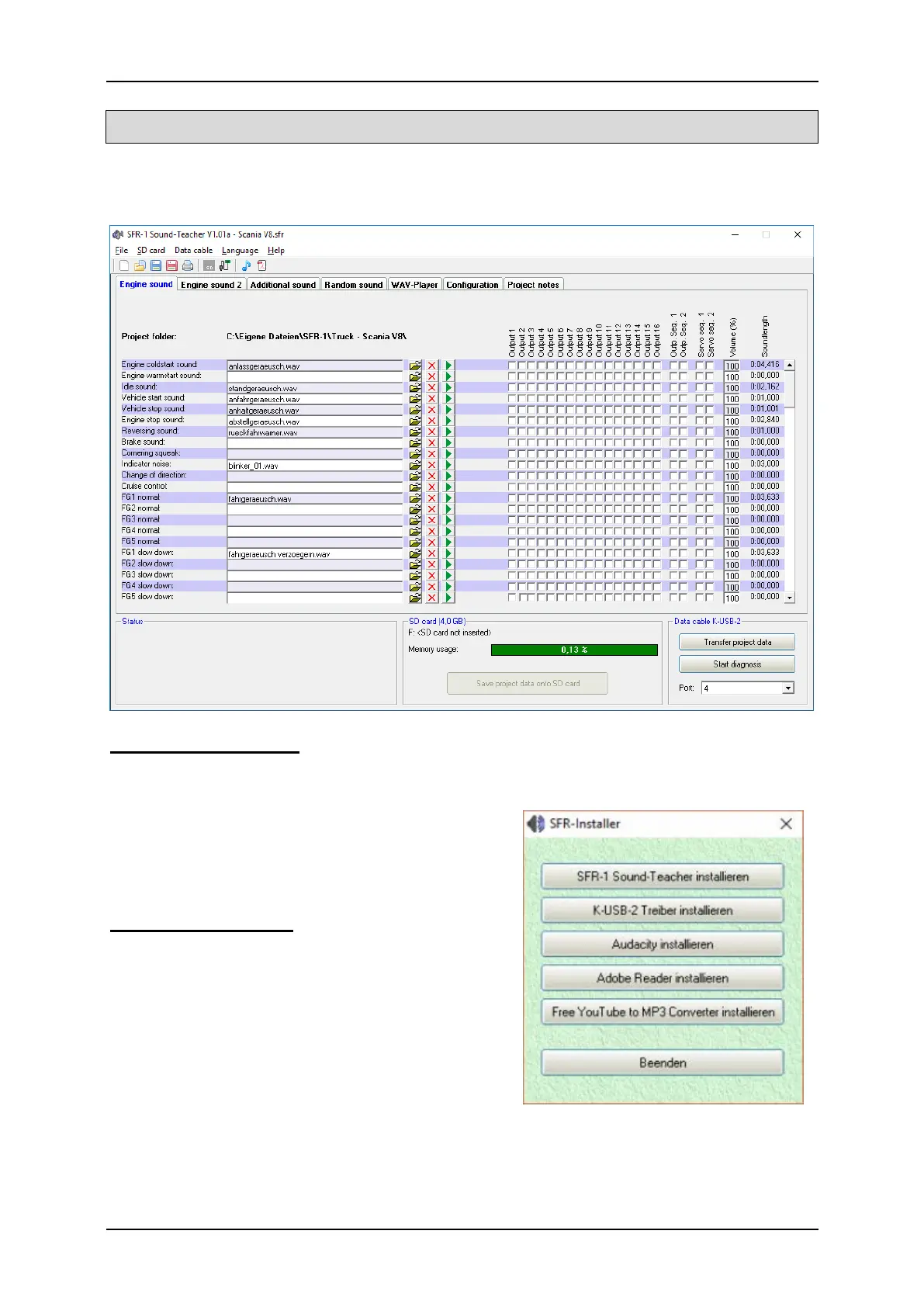Click SFR-1 Sound-Teacher installieren in installer
Viewport: 924px width, 1307px height.
tap(663, 876)
